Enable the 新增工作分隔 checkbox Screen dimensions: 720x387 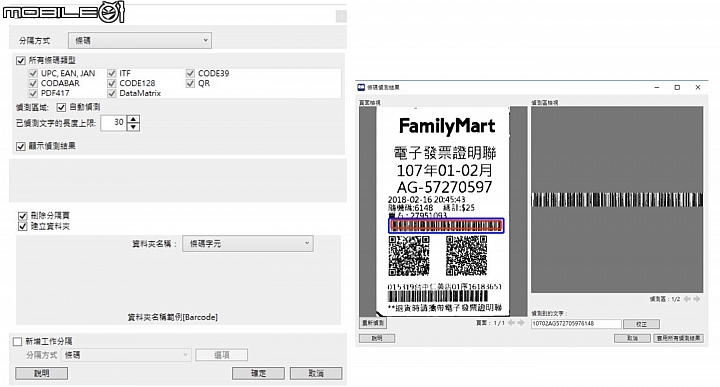[17, 342]
